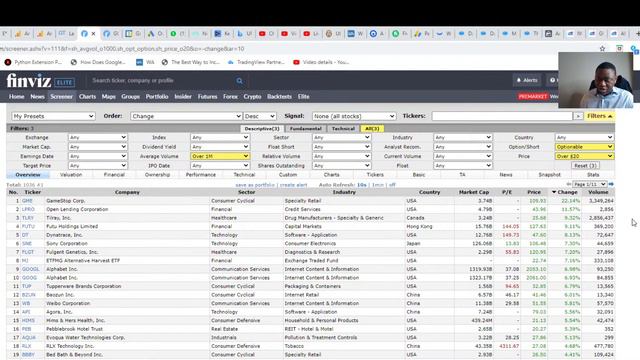This screenshot has width=640, height=360.
Task: Open My Presets dropdown
Action: pyautogui.click(x=53, y=116)
